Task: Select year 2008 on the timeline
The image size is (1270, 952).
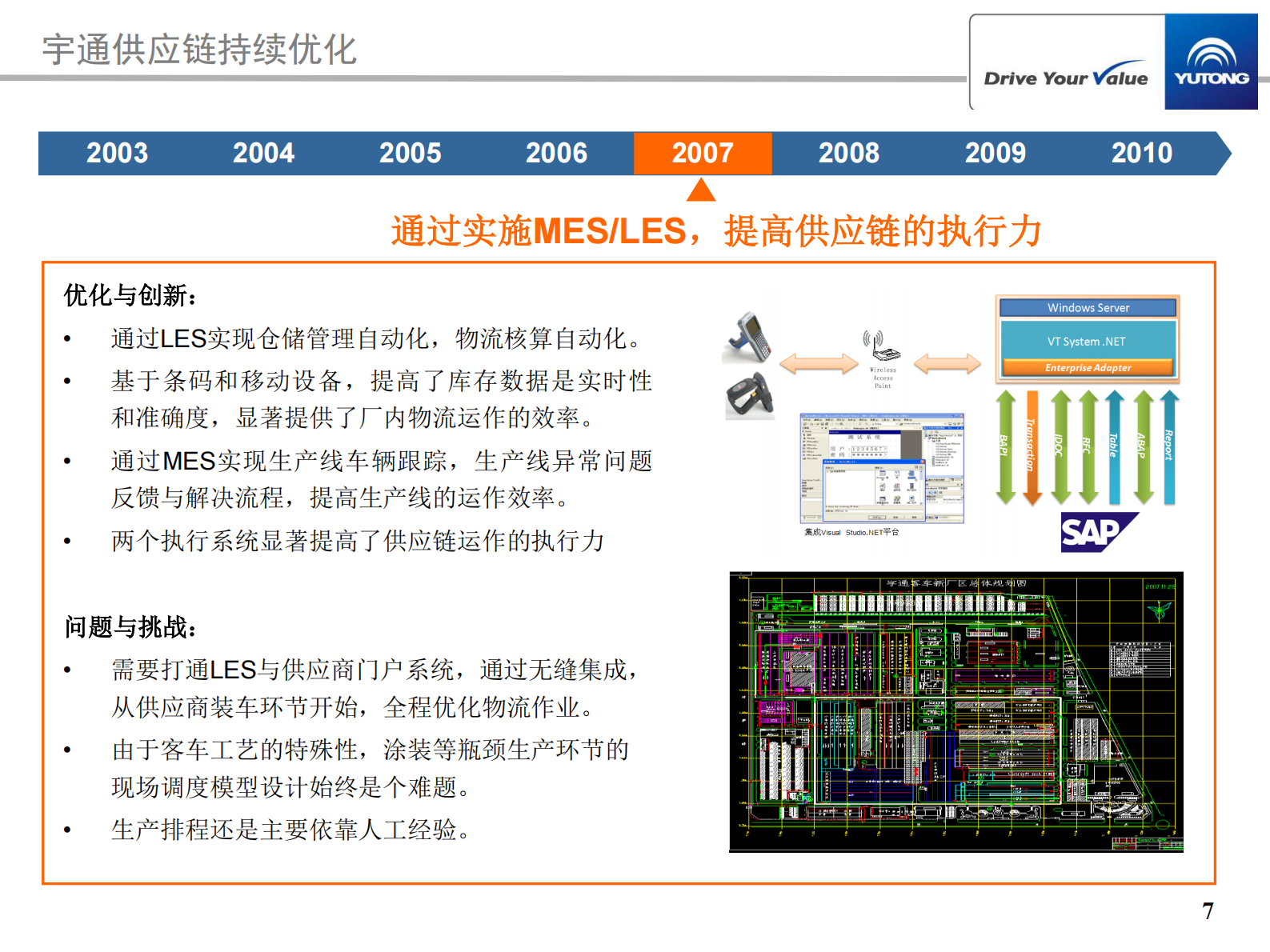Action: click(x=848, y=153)
